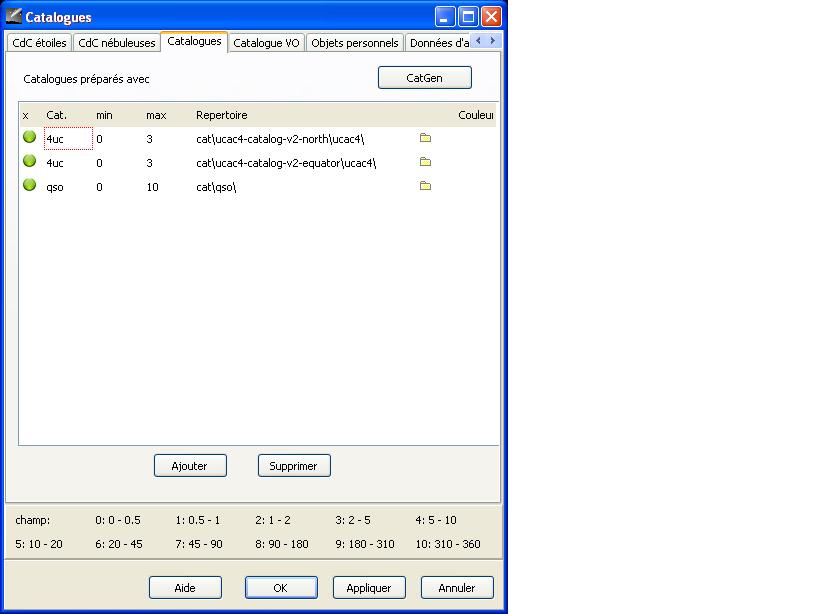Image resolution: width=840 pixels, height=614 pixels.
Task: Open the Catalogue VO tab
Action: (266, 43)
